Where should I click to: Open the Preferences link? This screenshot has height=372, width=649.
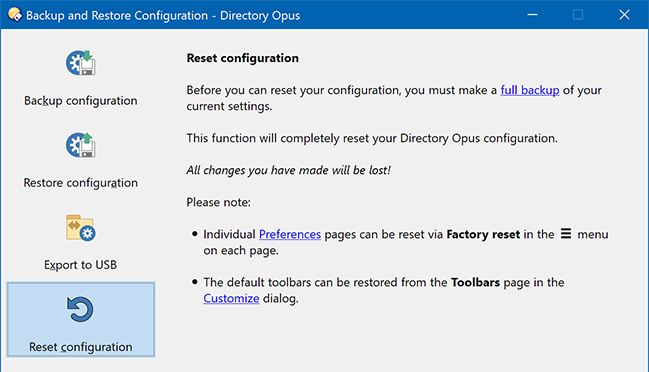coord(290,234)
